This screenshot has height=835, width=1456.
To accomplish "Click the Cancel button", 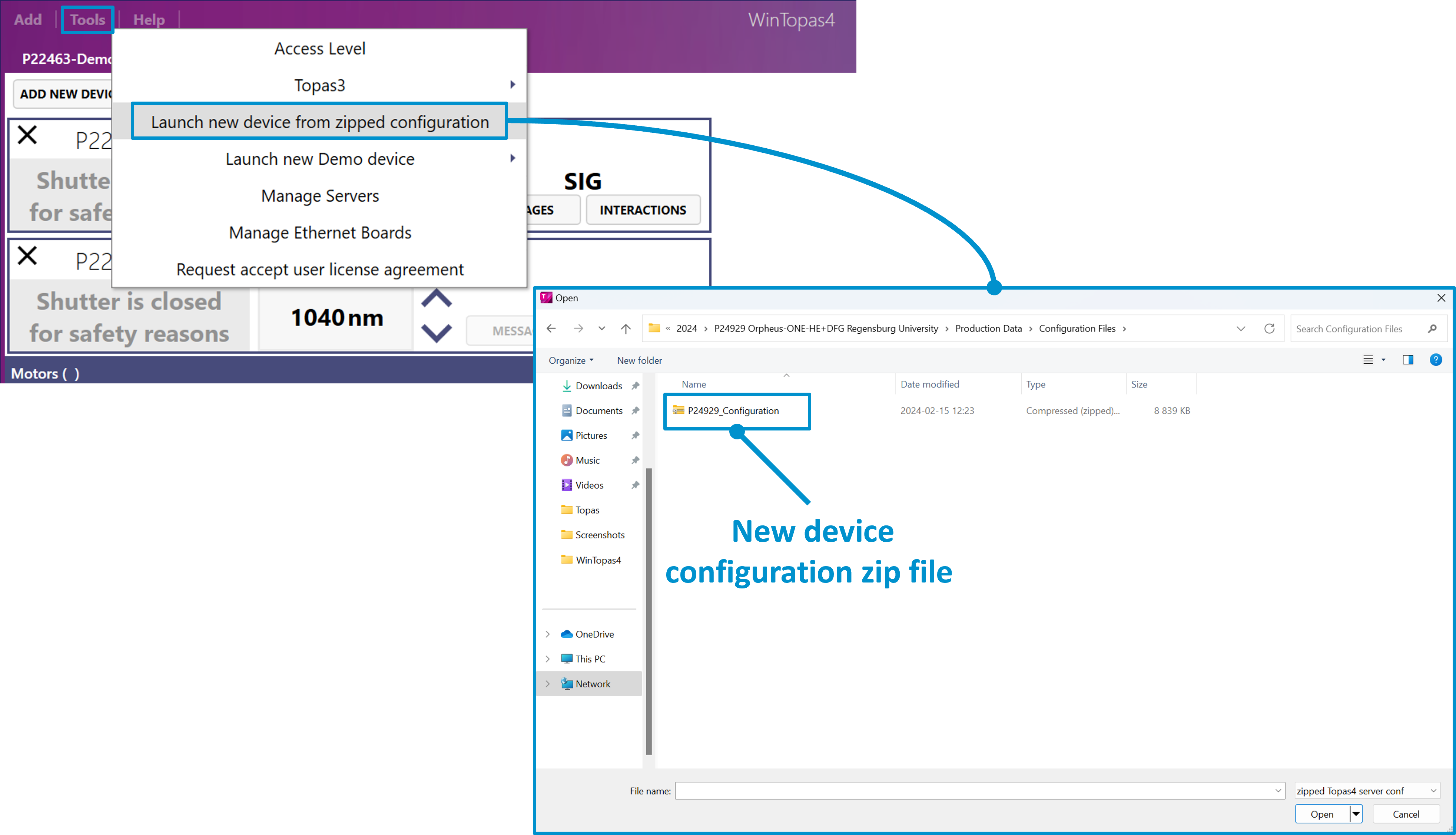I will [x=1406, y=814].
